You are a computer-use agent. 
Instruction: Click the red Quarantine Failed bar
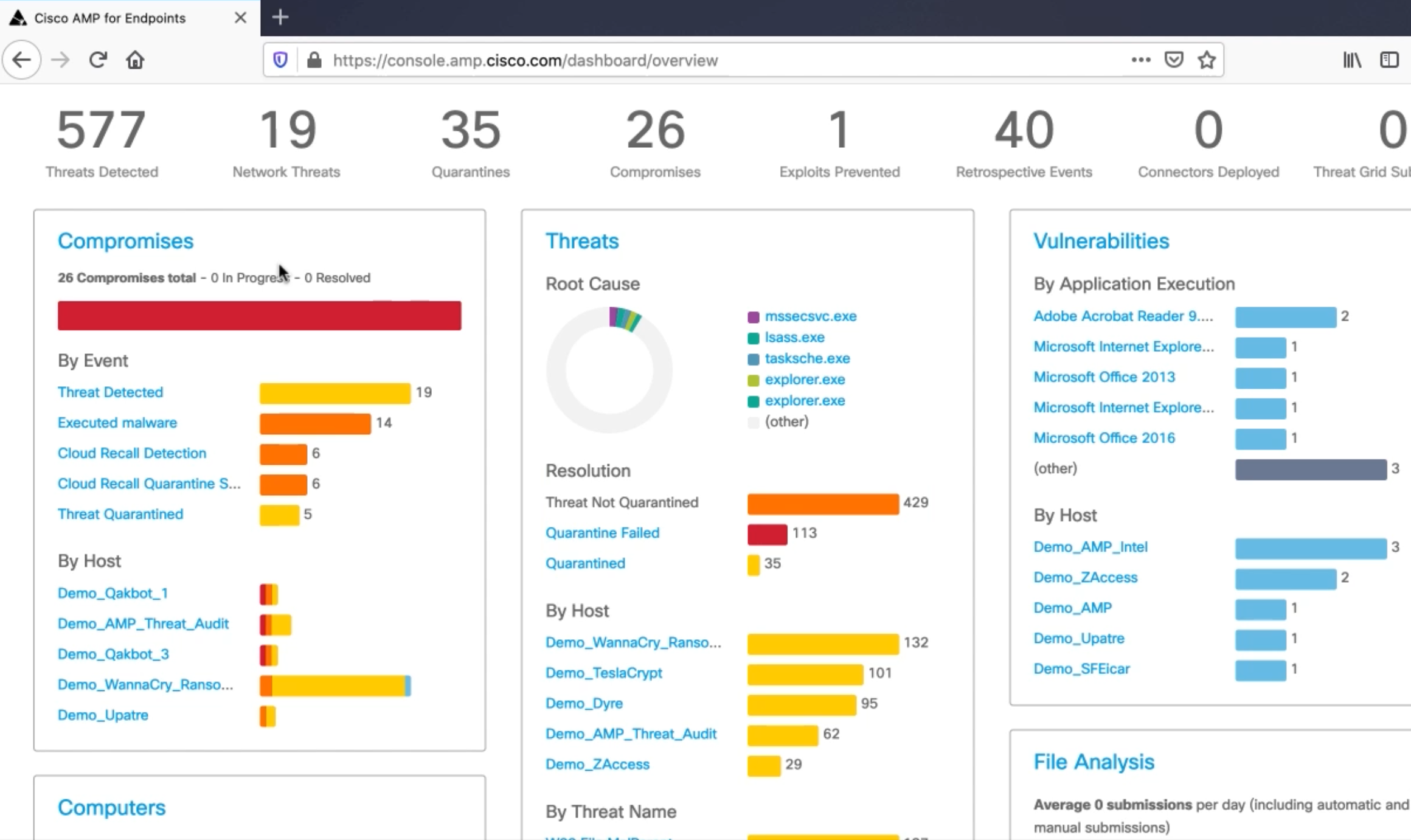tap(767, 534)
